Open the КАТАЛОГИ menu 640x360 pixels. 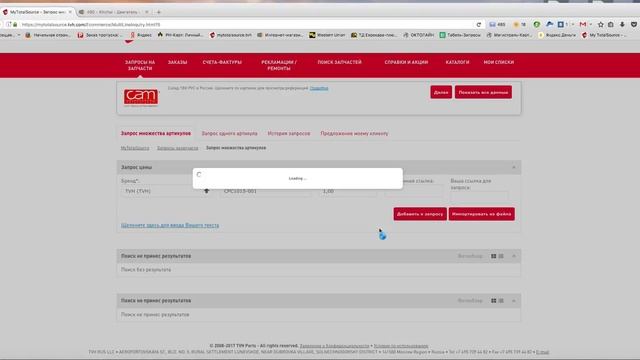click(457, 62)
